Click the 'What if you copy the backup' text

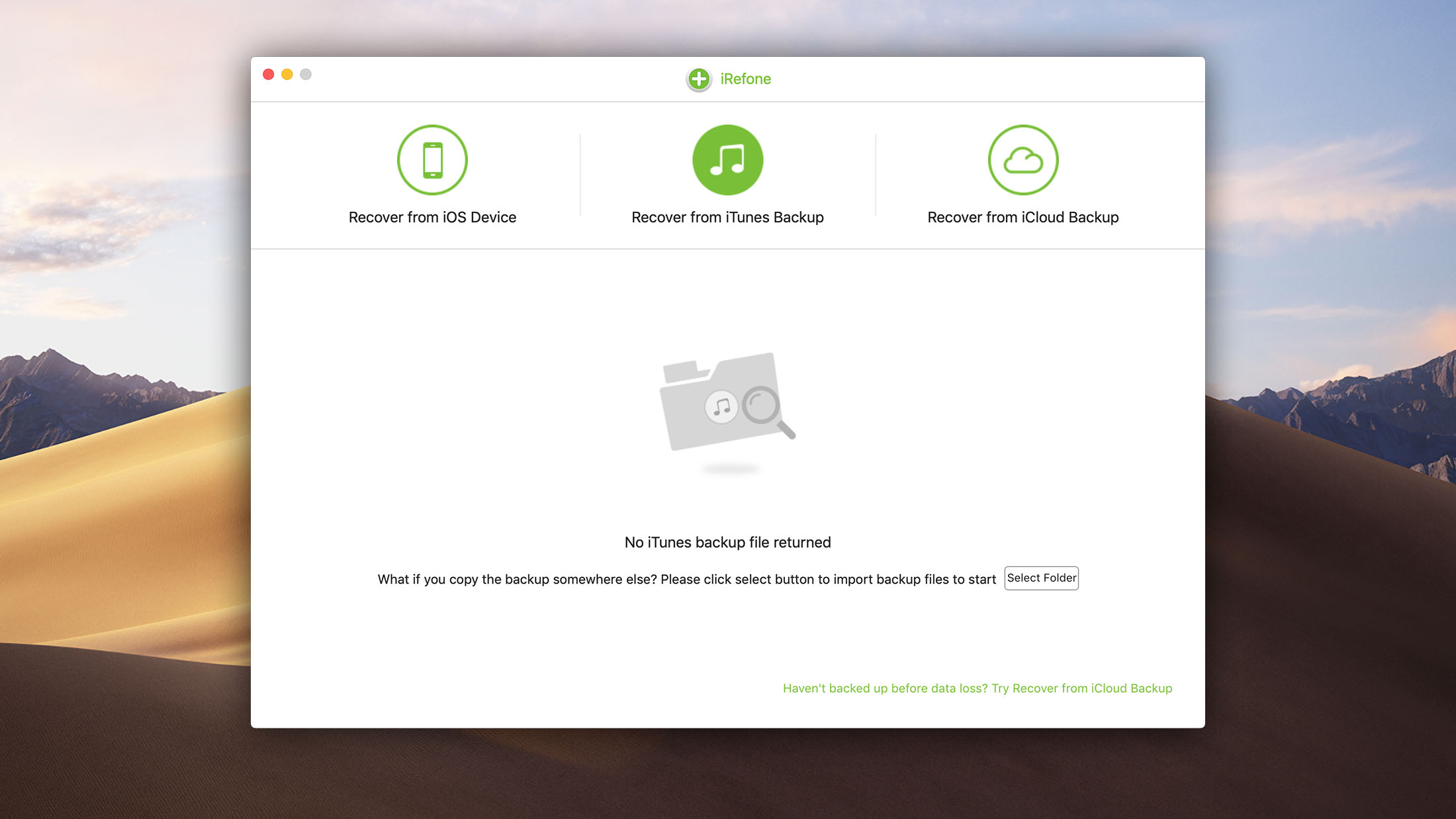tap(686, 580)
